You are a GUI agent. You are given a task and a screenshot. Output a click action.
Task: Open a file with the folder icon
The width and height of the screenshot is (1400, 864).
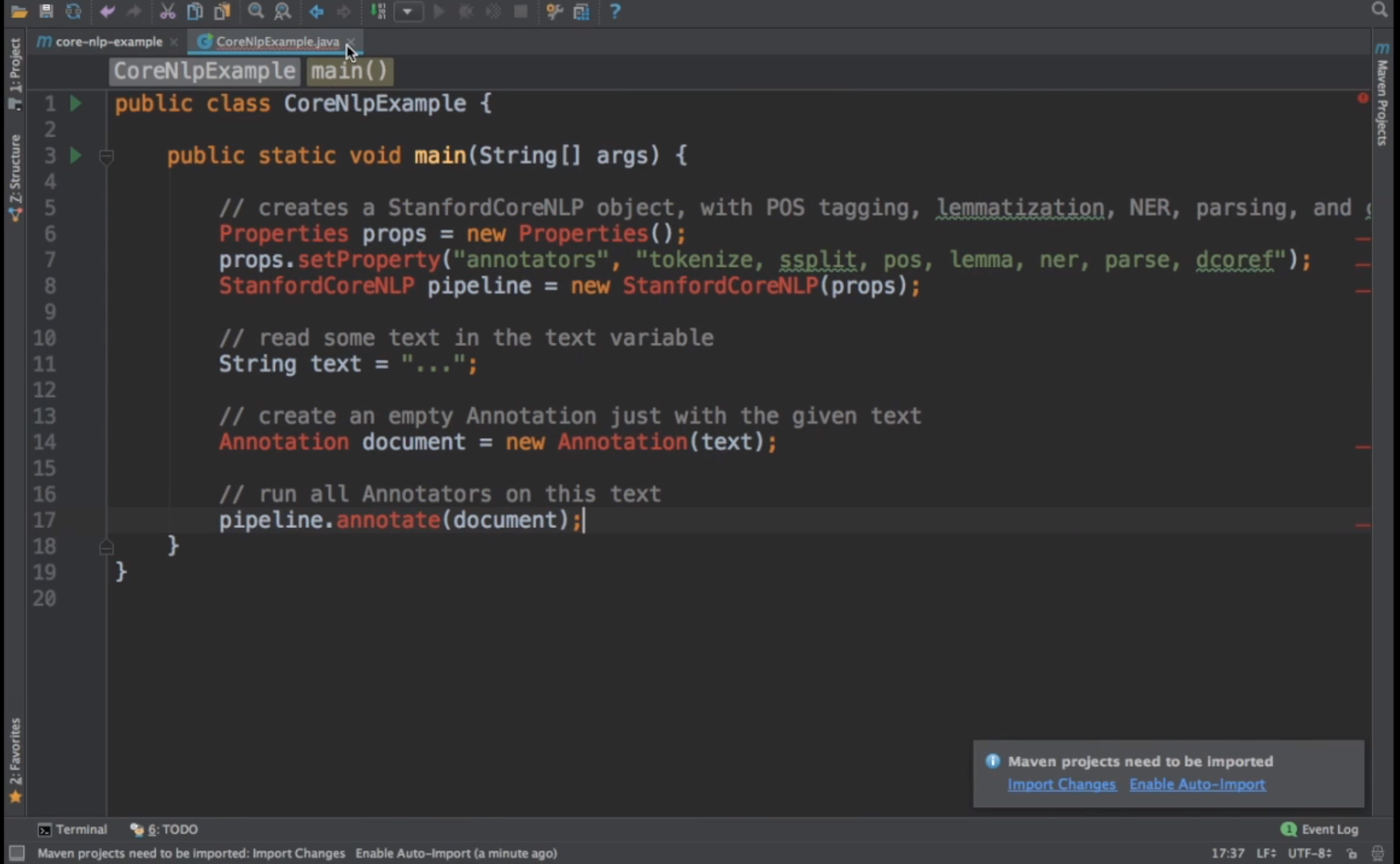click(18, 11)
